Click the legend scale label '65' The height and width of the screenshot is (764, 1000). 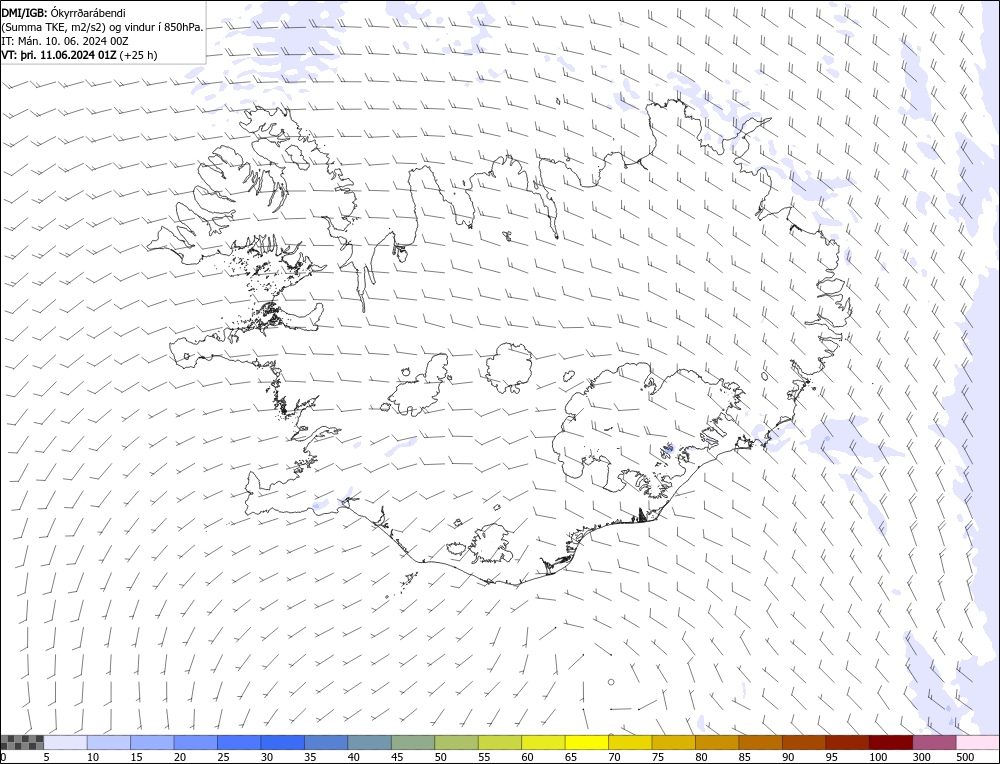(x=571, y=757)
